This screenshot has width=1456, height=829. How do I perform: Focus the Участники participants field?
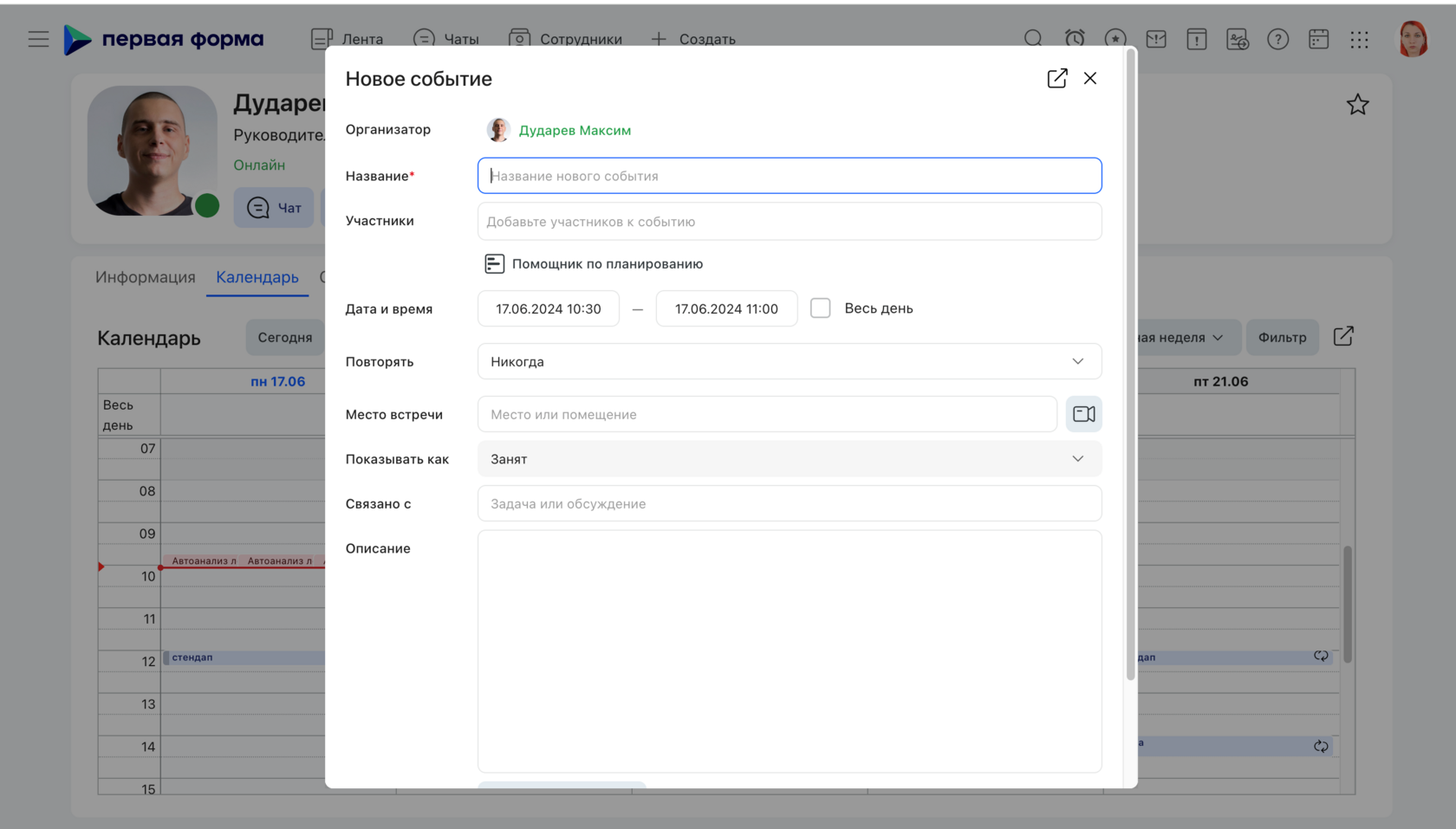(x=790, y=222)
